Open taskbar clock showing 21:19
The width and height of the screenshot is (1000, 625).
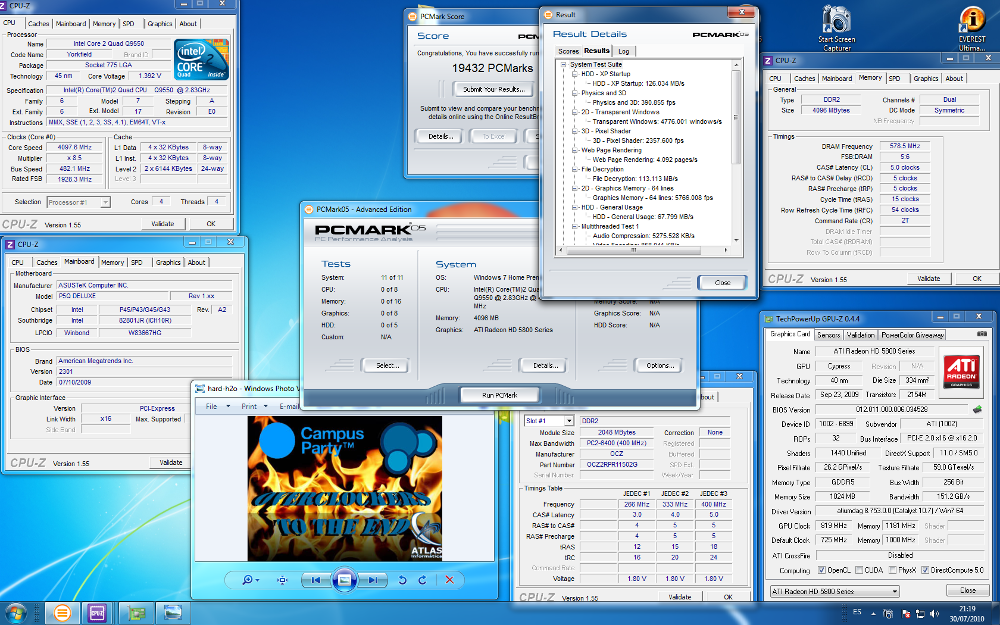tap(967, 614)
